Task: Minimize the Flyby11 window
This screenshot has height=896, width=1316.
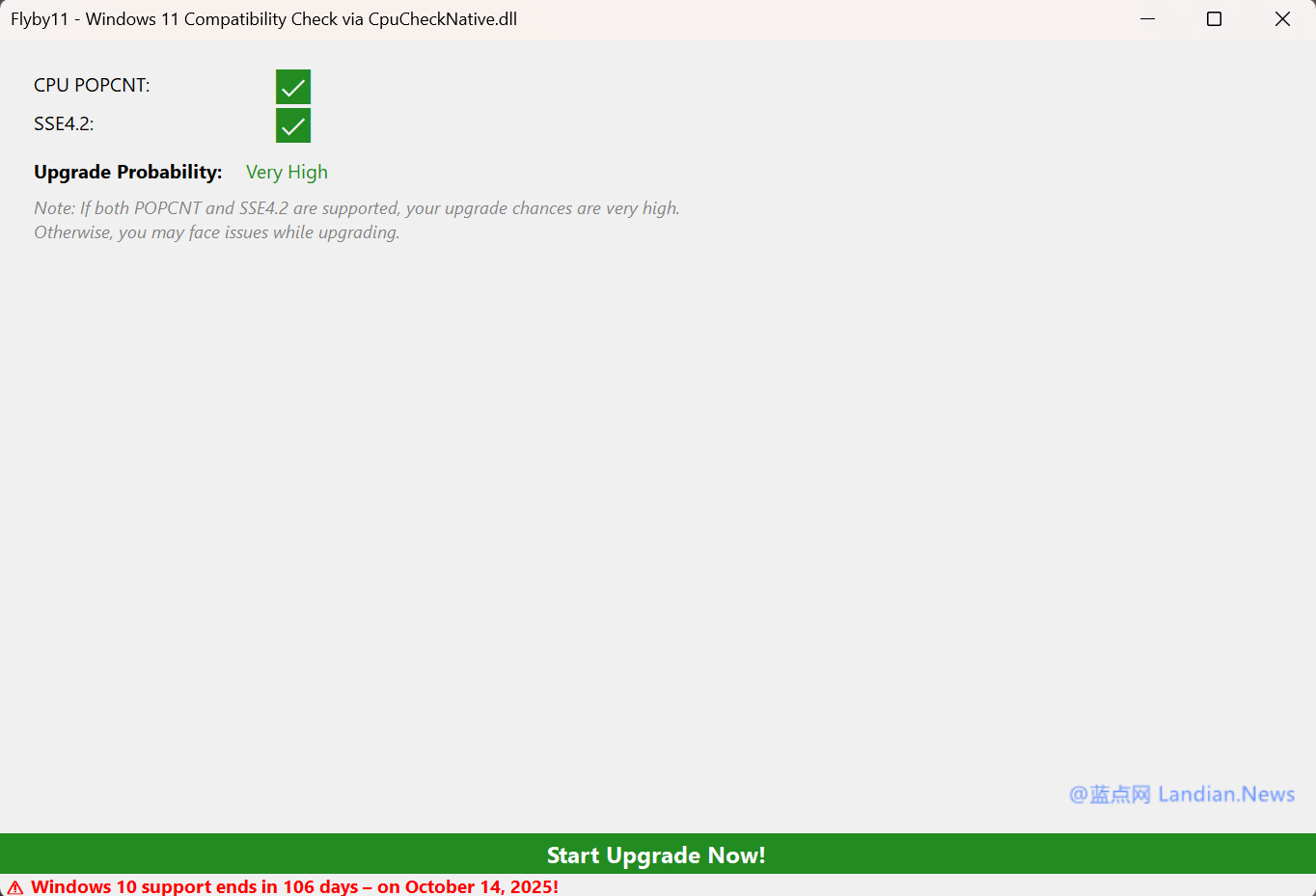Action: coord(1147,19)
